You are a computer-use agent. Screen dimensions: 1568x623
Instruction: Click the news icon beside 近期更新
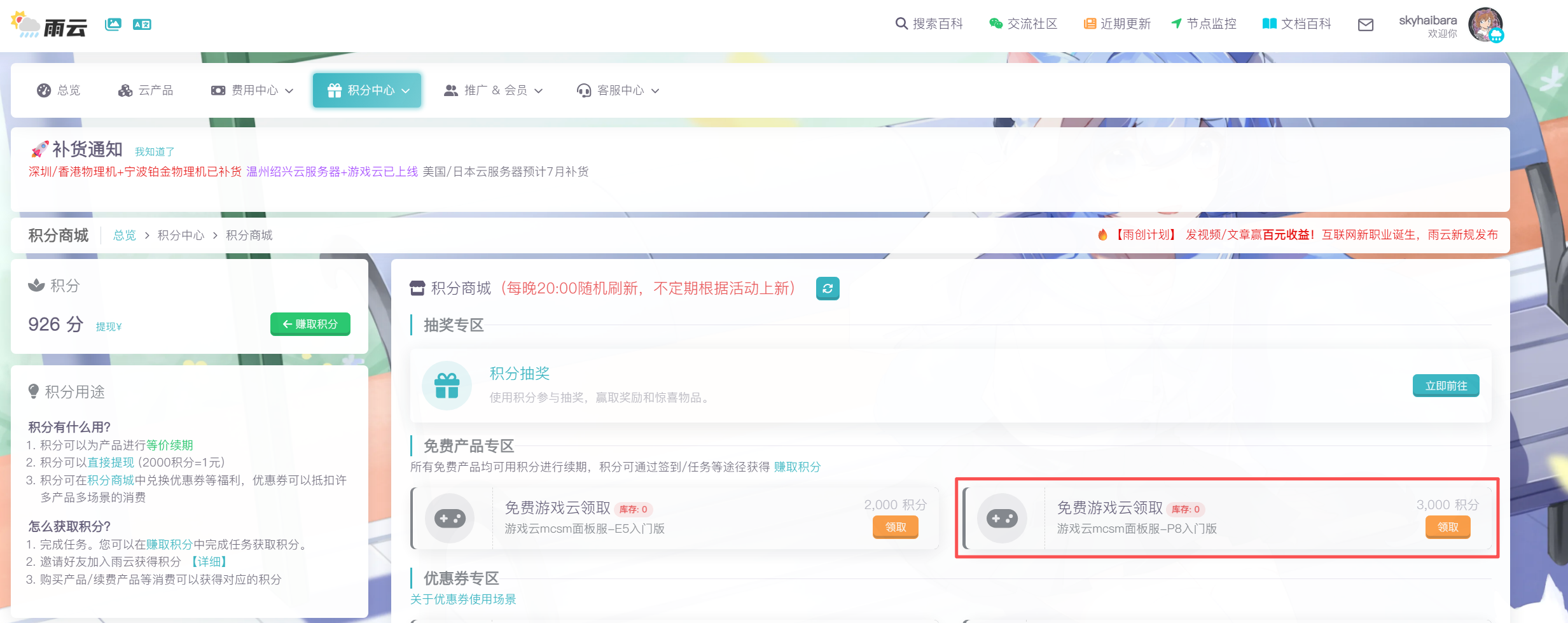[1090, 24]
